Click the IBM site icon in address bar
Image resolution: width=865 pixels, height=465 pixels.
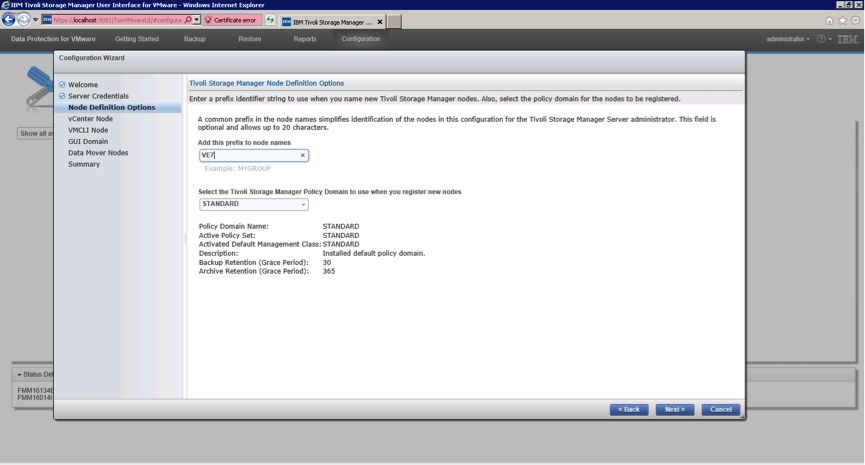click(47, 20)
